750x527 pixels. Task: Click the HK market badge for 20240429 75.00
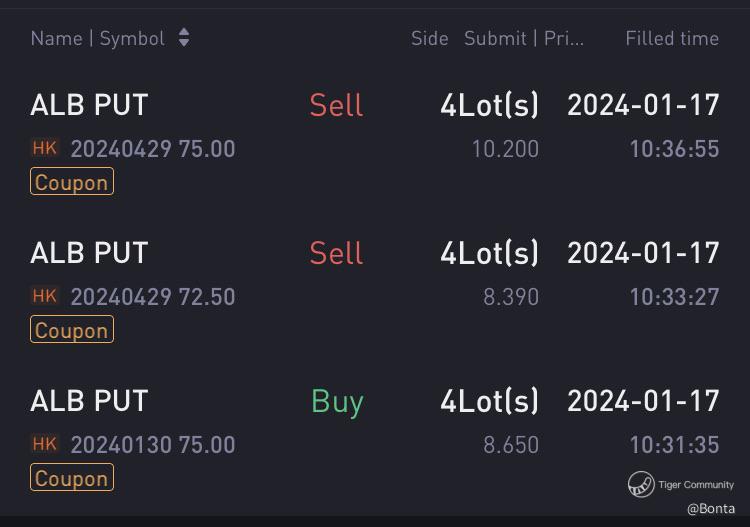click(45, 148)
